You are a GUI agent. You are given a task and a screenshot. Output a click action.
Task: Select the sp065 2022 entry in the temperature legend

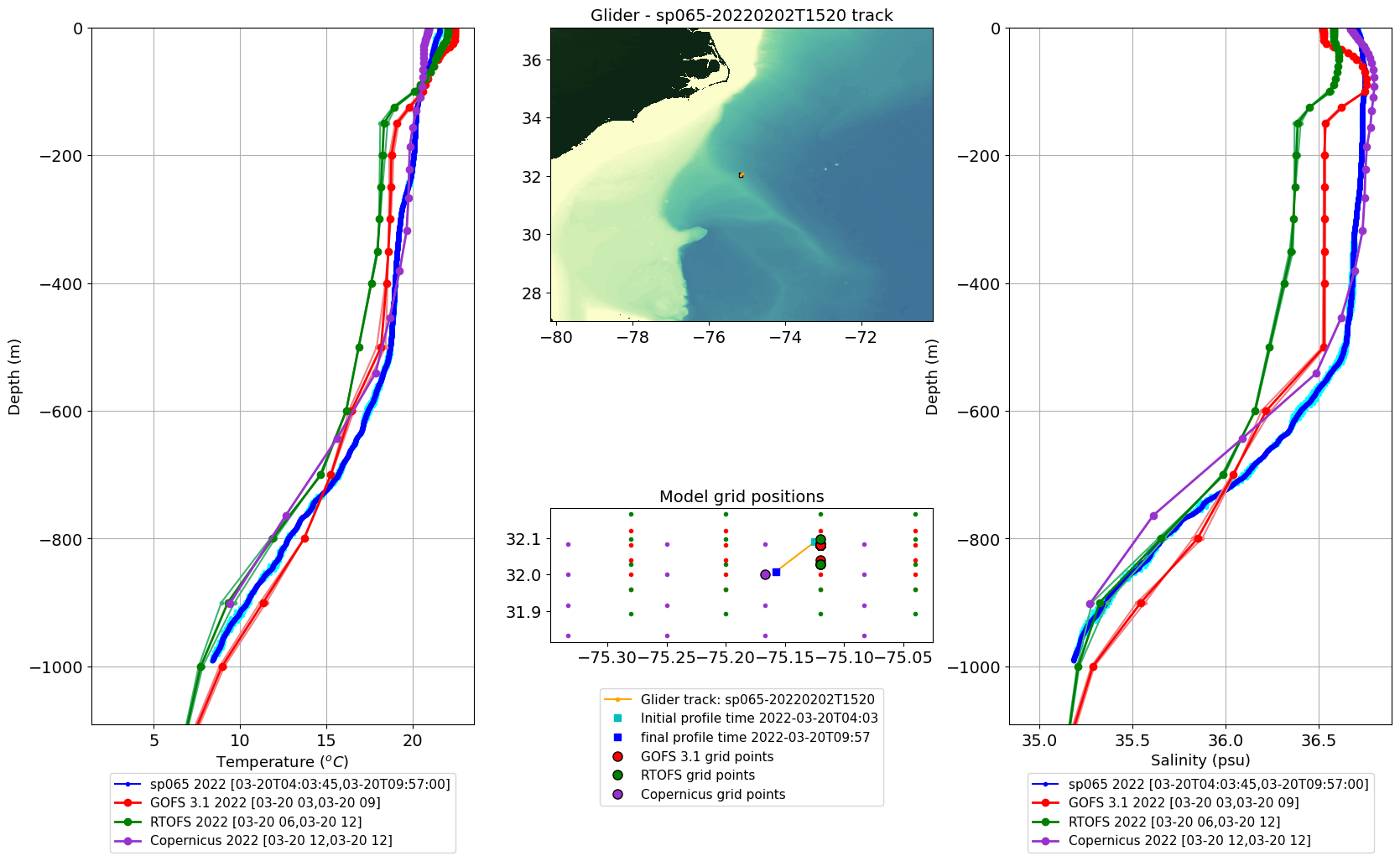(283, 784)
